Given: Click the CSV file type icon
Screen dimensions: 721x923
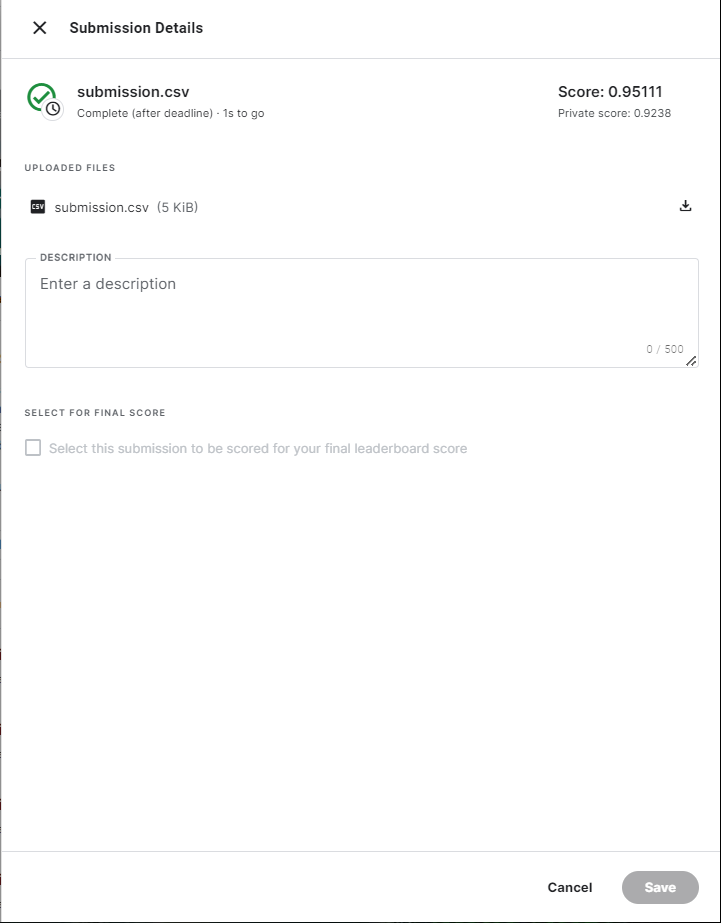Looking at the screenshot, I should tap(37, 207).
